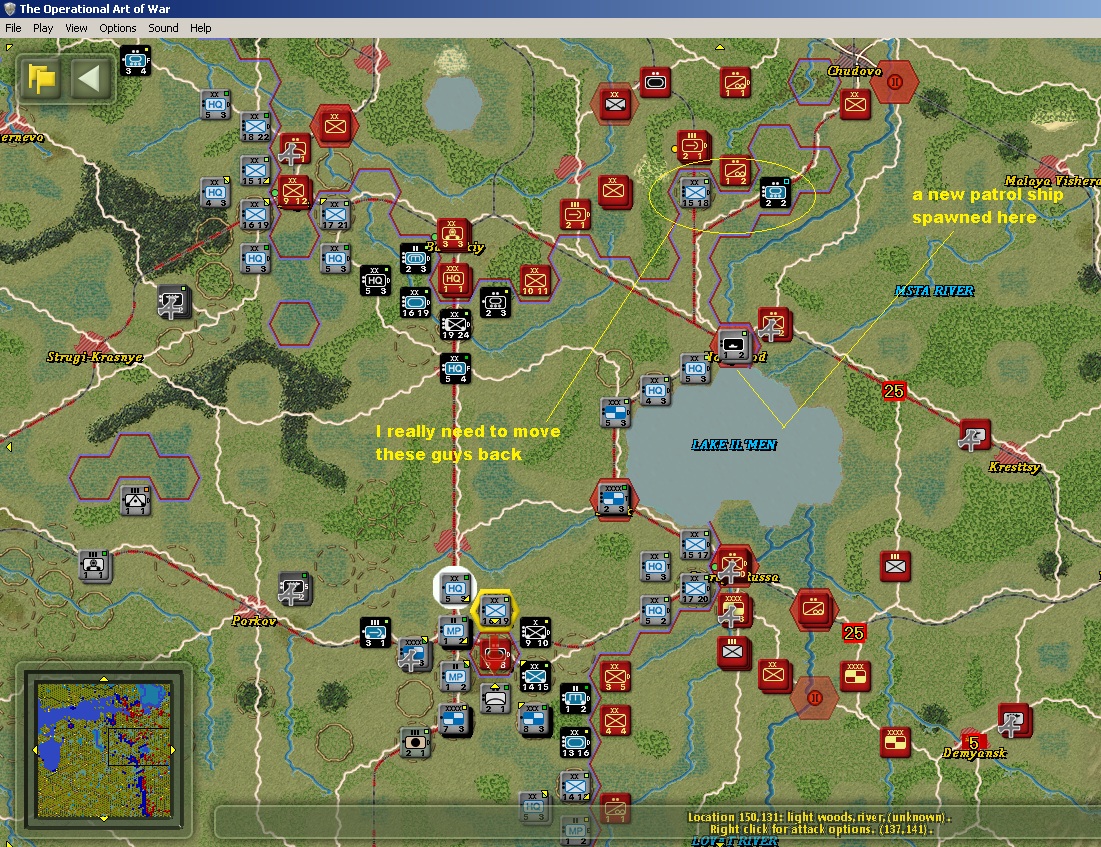The image size is (1101, 847).
Task: Select gray HQ unit 4 3 near Strugi
Action: coord(215,193)
